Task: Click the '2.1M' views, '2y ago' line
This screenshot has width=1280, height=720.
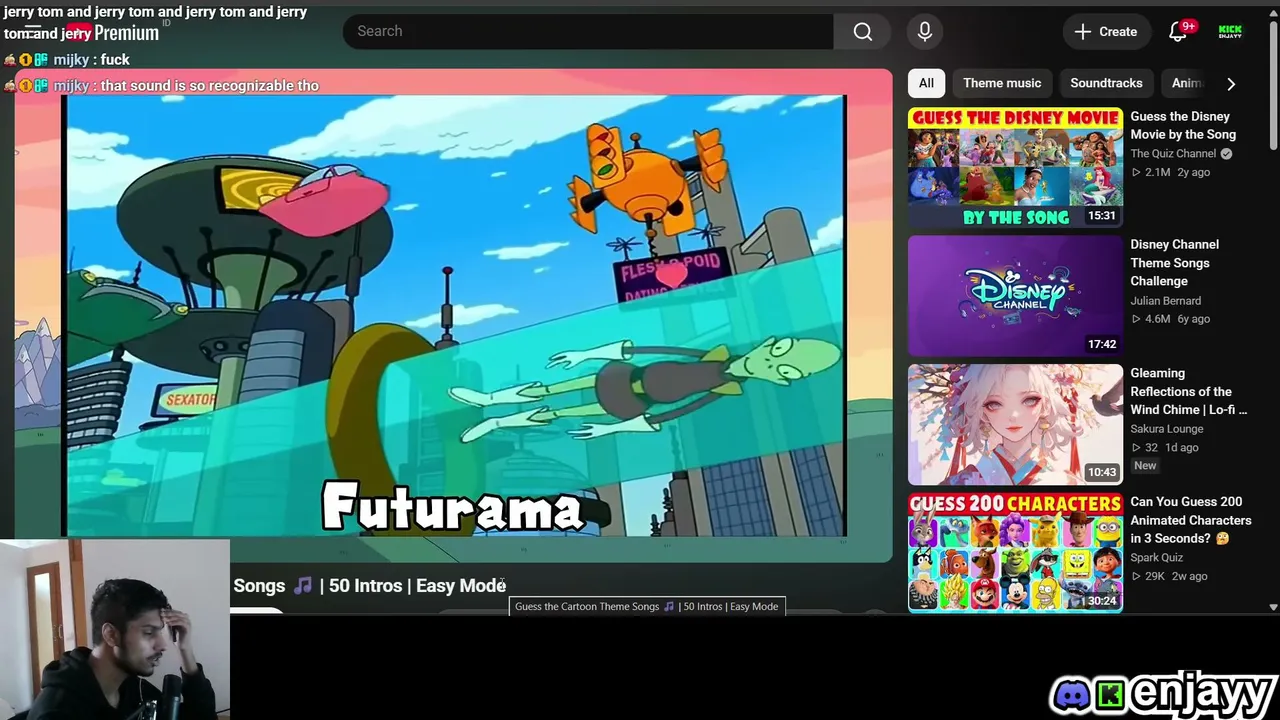Action: [x=1170, y=172]
